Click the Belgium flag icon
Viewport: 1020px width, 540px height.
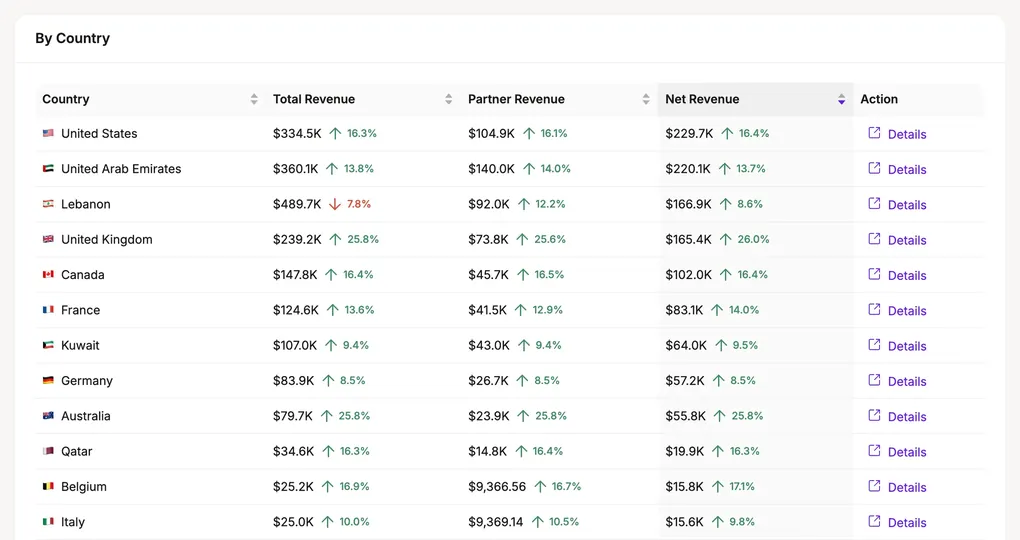coord(48,486)
